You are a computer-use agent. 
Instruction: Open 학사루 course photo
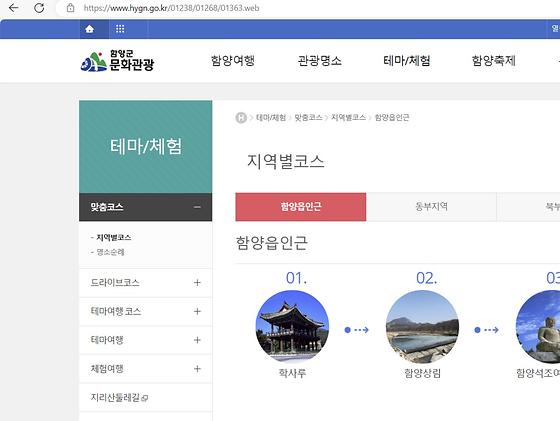(292, 327)
